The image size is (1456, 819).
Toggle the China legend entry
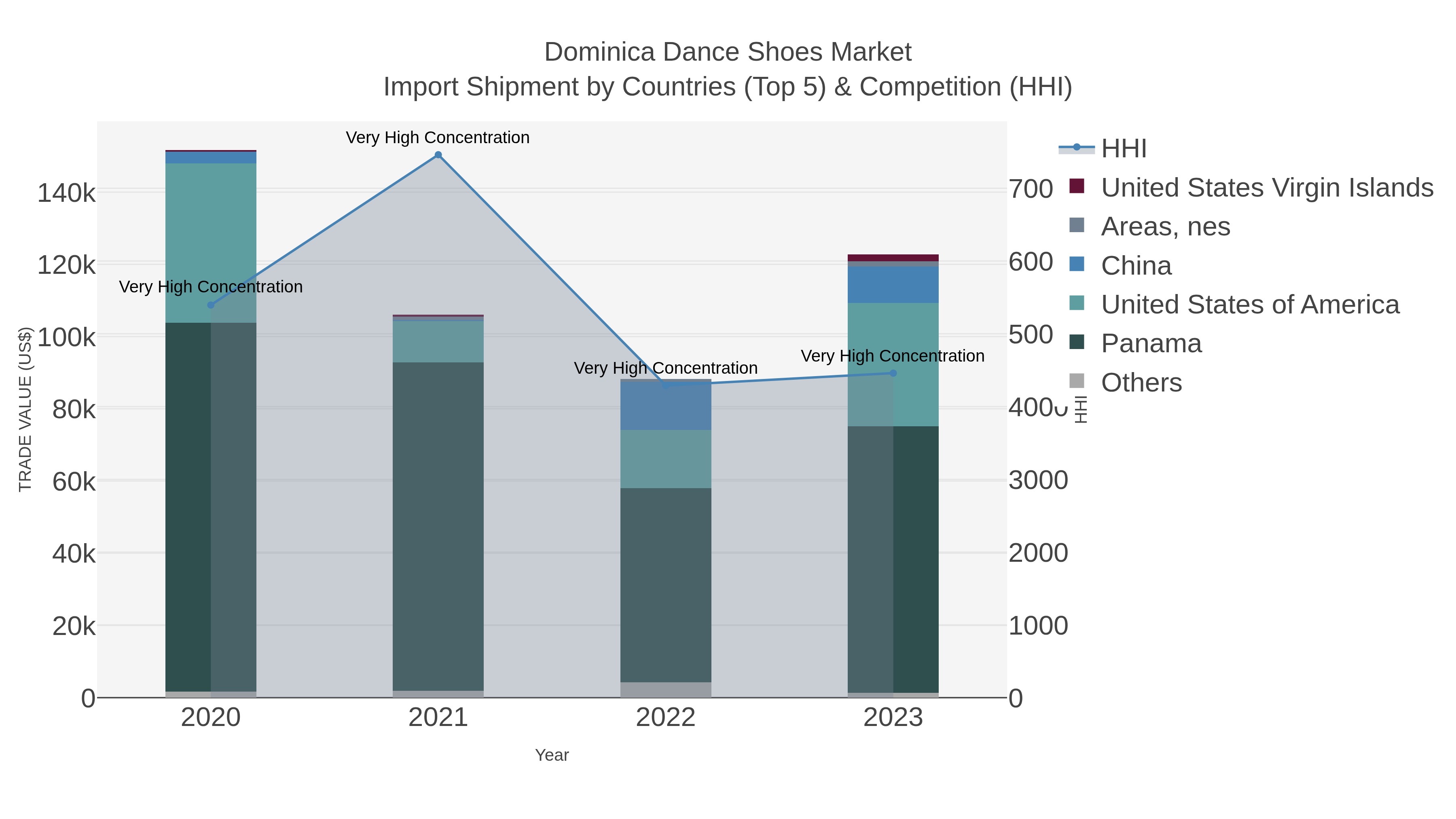point(1120,266)
